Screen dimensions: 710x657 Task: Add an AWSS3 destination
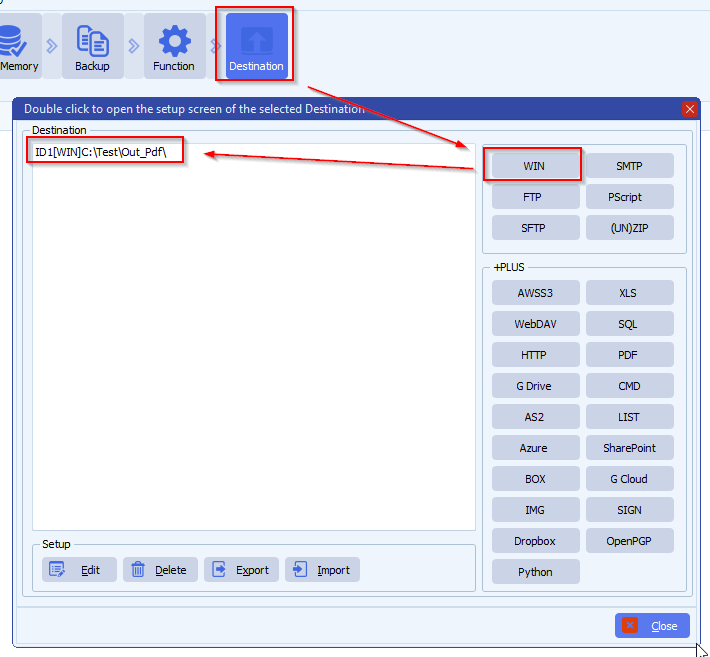click(x=536, y=293)
